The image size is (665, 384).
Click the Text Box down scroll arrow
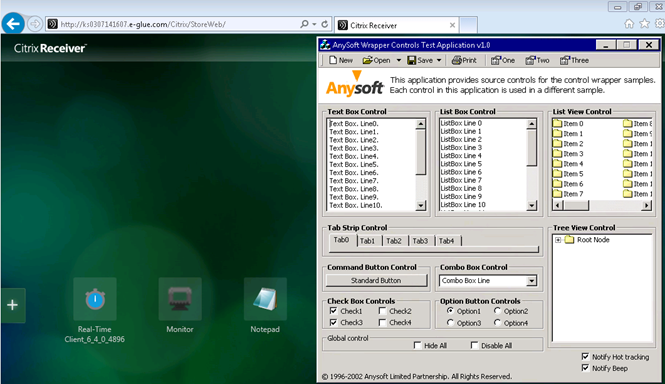click(420, 205)
